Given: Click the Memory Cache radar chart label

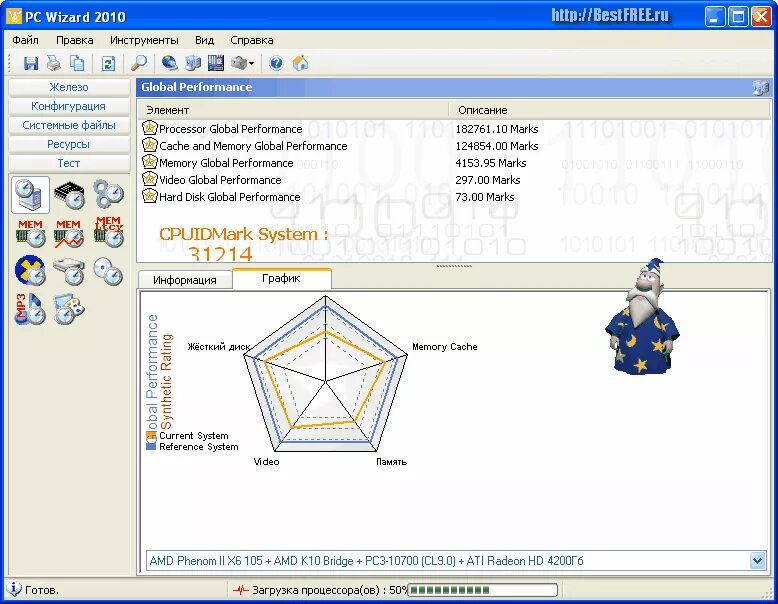Looking at the screenshot, I should [445, 347].
